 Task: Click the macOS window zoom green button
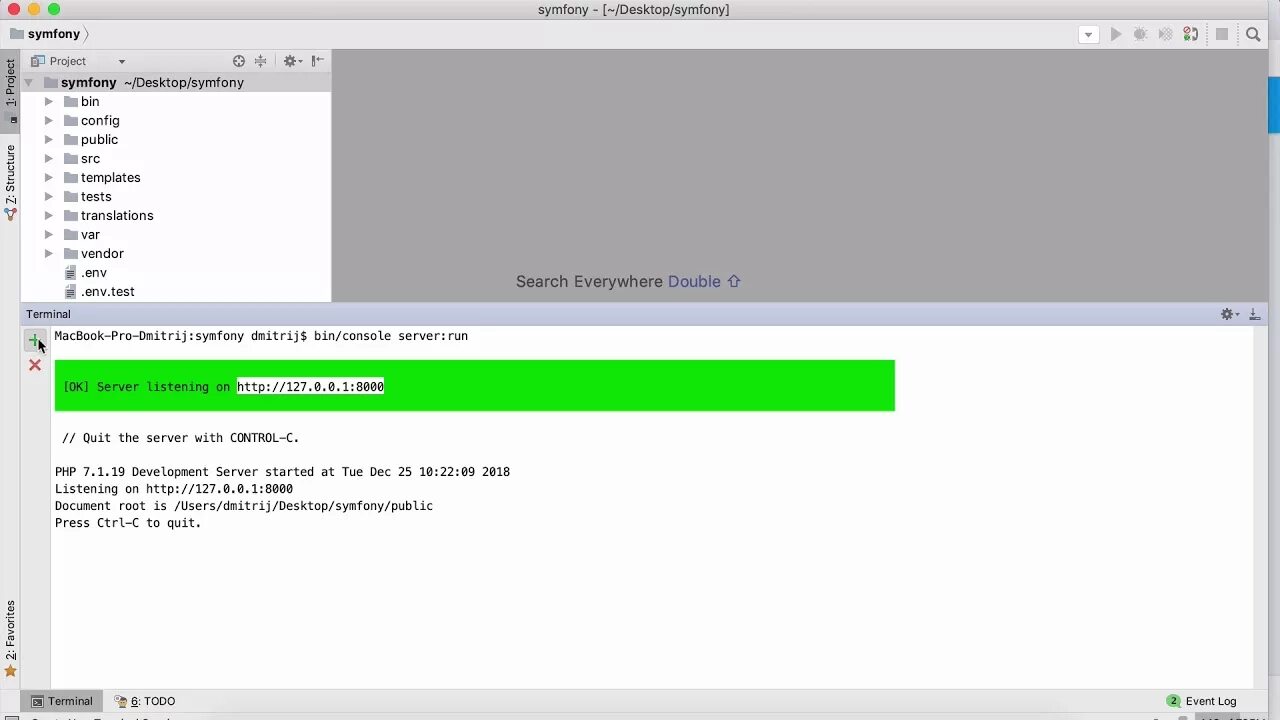pos(54,9)
